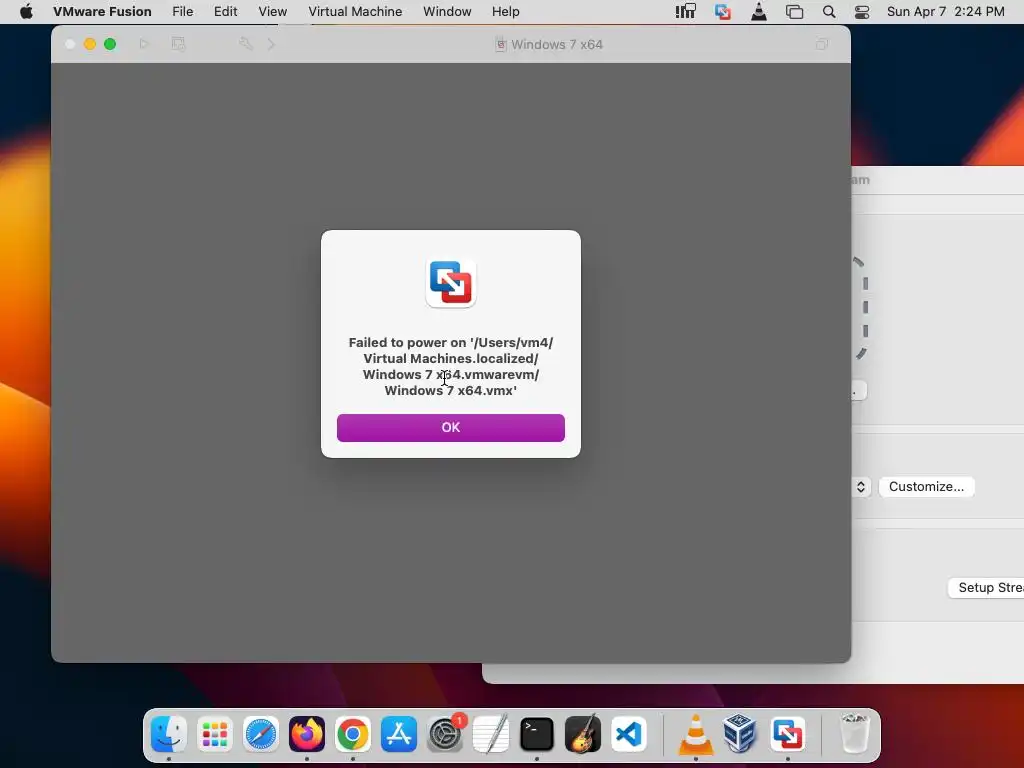The image size is (1024, 768).
Task: Click the yellow minimize button of VM window
Action: click(x=90, y=44)
